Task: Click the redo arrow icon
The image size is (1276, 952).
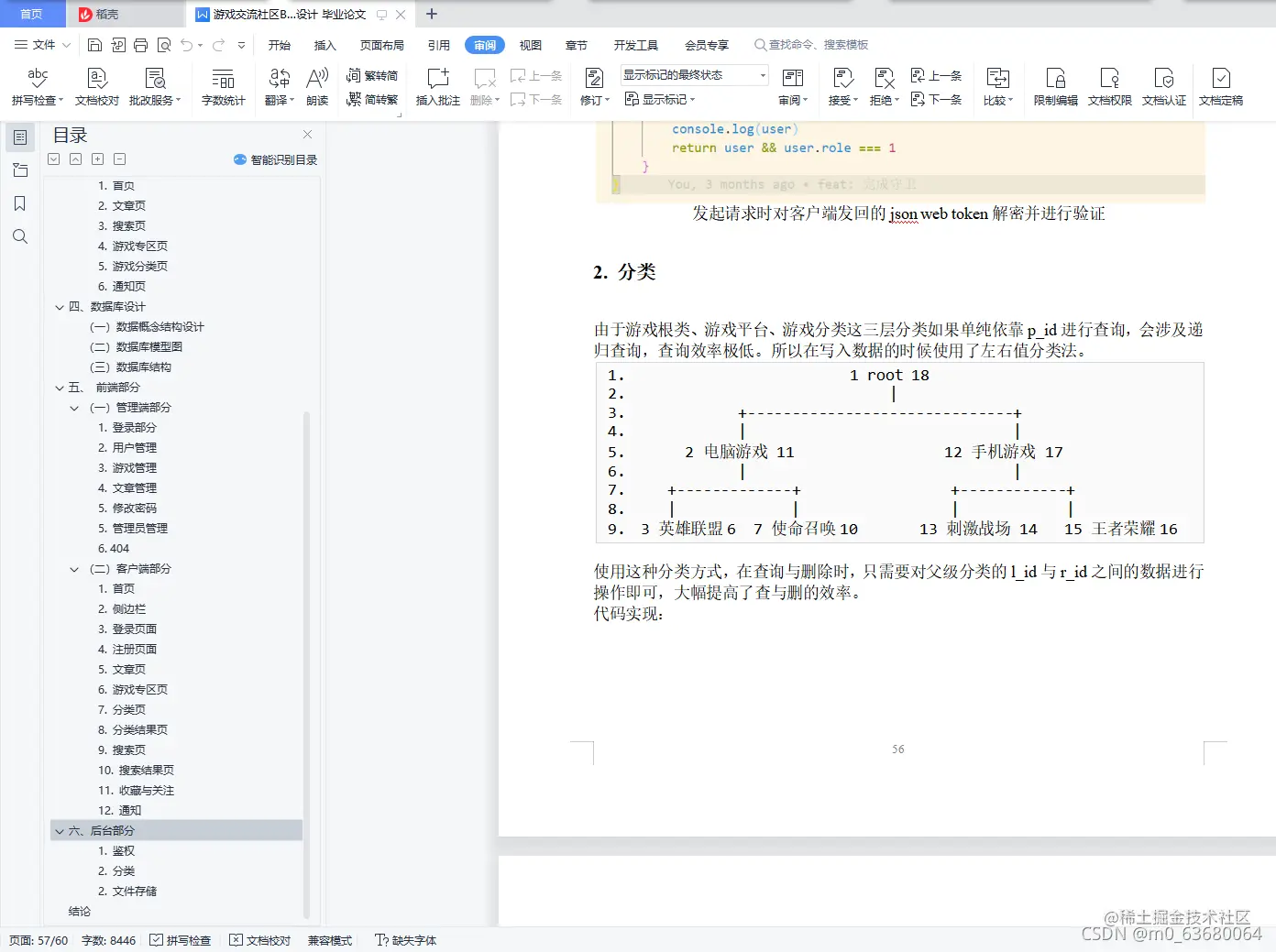Action: tap(219, 45)
